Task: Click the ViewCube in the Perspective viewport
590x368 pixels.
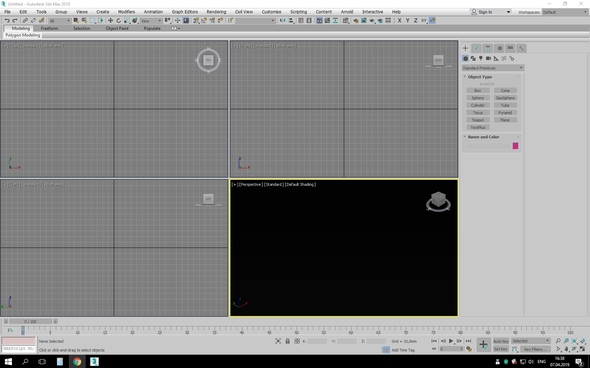Action: (x=438, y=201)
